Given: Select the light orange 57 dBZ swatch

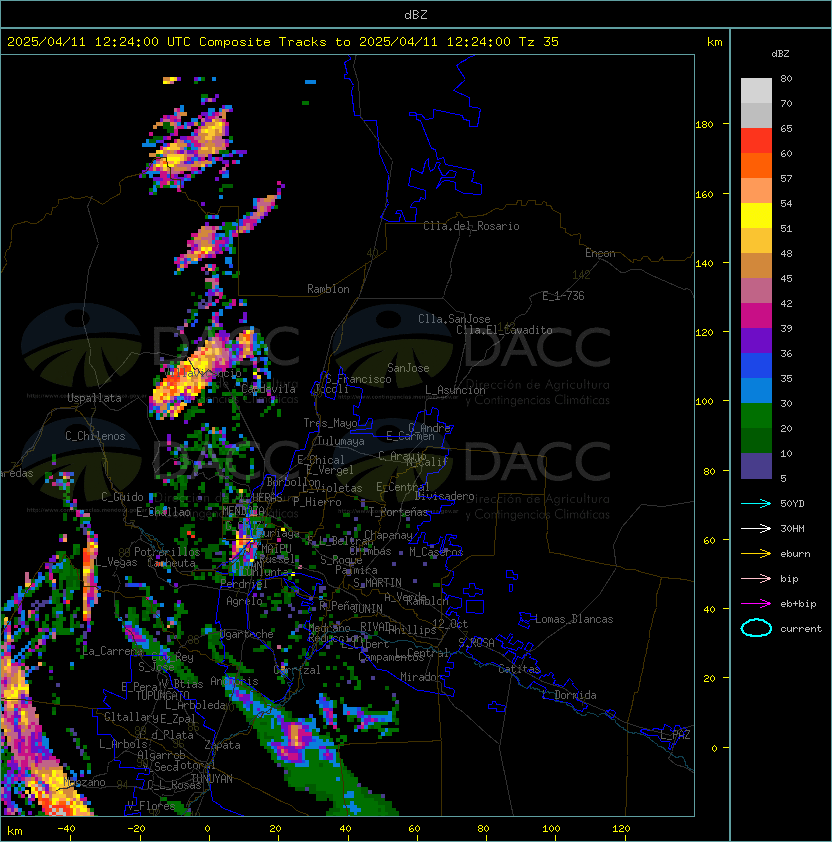Looking at the screenshot, I should 756,191.
